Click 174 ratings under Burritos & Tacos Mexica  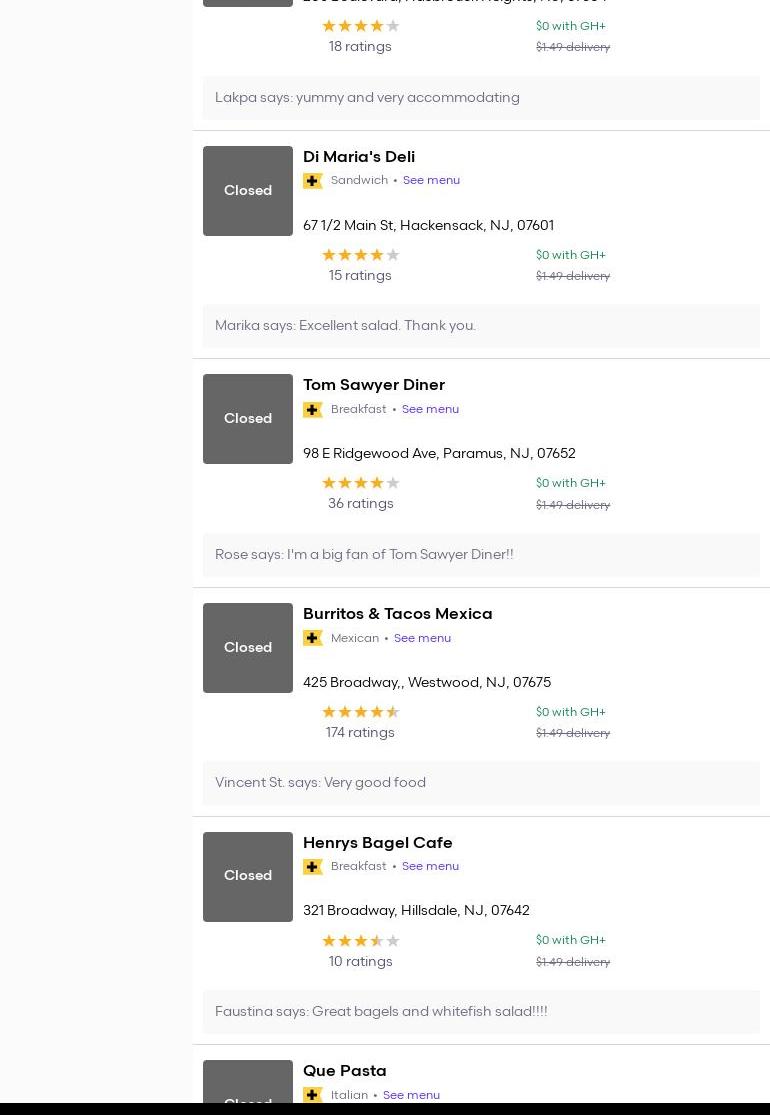tap(360, 733)
